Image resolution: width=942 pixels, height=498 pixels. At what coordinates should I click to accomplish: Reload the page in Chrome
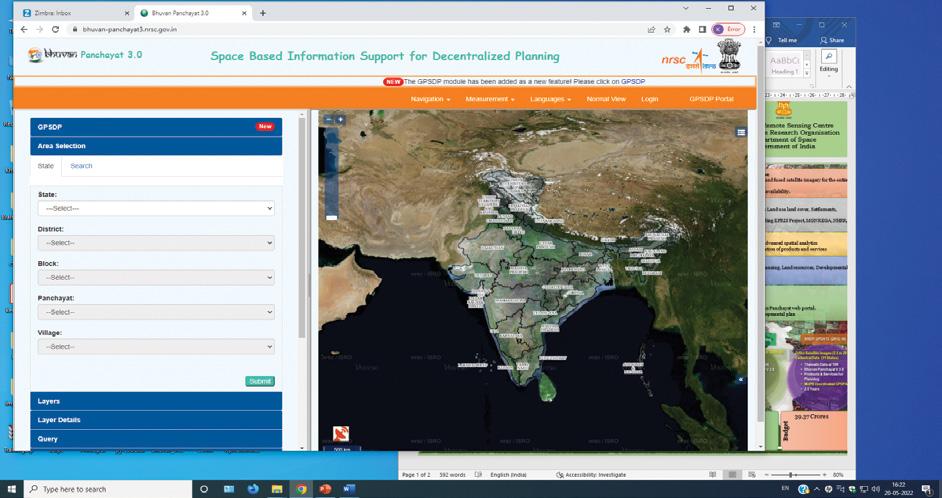tap(55, 29)
